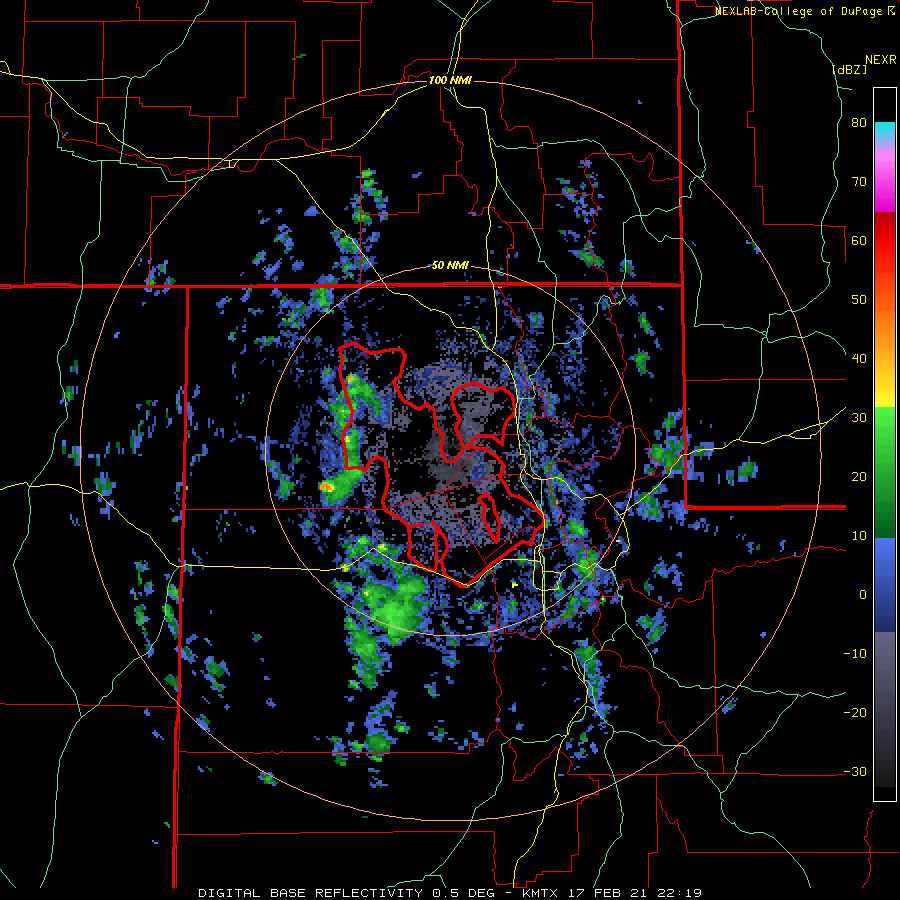Click the magenta section of color scale
This screenshot has width=900, height=900.
click(x=885, y=183)
